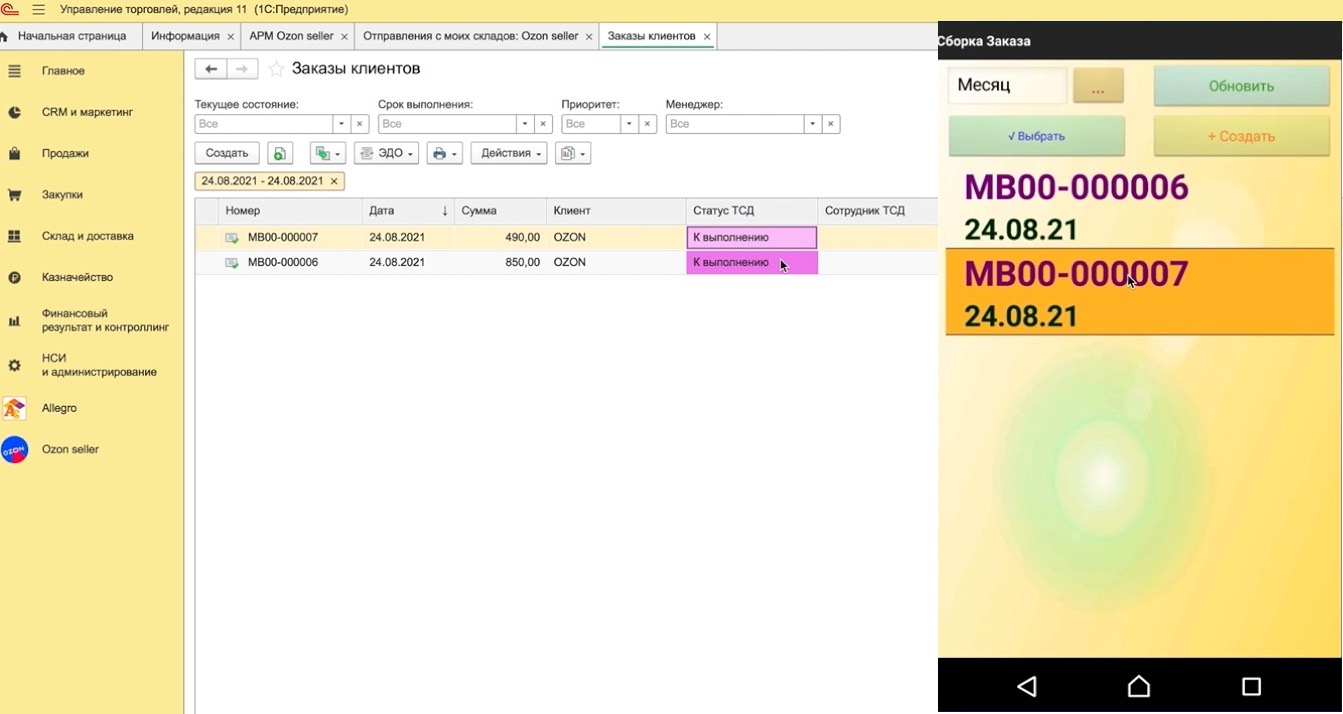Open the Главное section in the sidebar
1343x714 pixels.
pos(62,71)
